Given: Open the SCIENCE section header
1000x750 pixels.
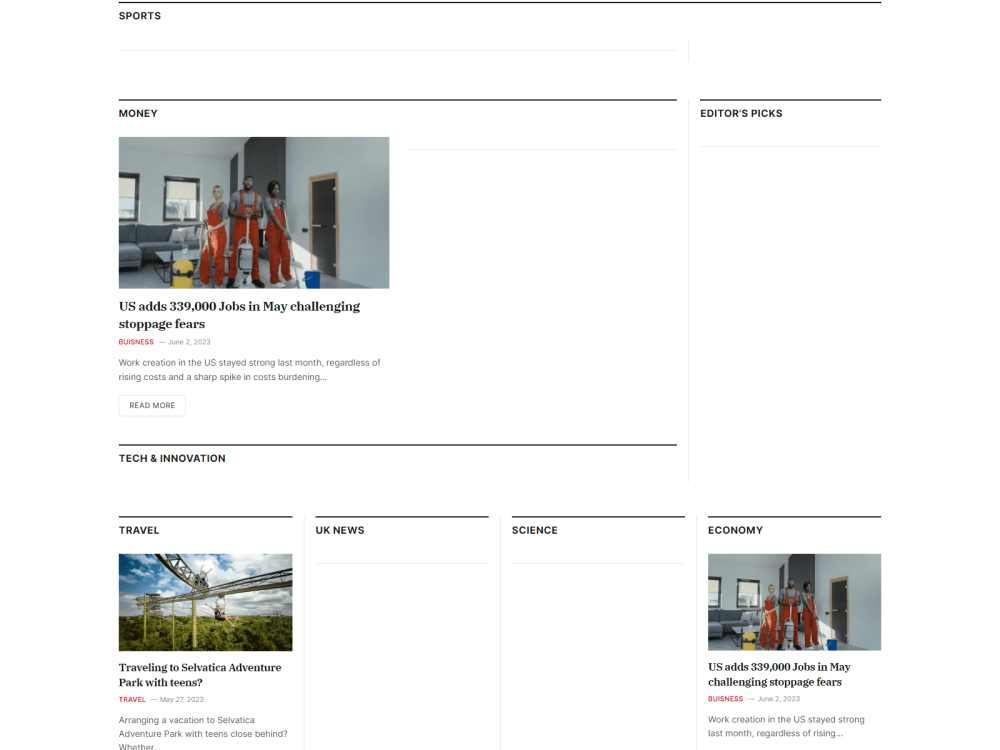Looking at the screenshot, I should click(535, 530).
